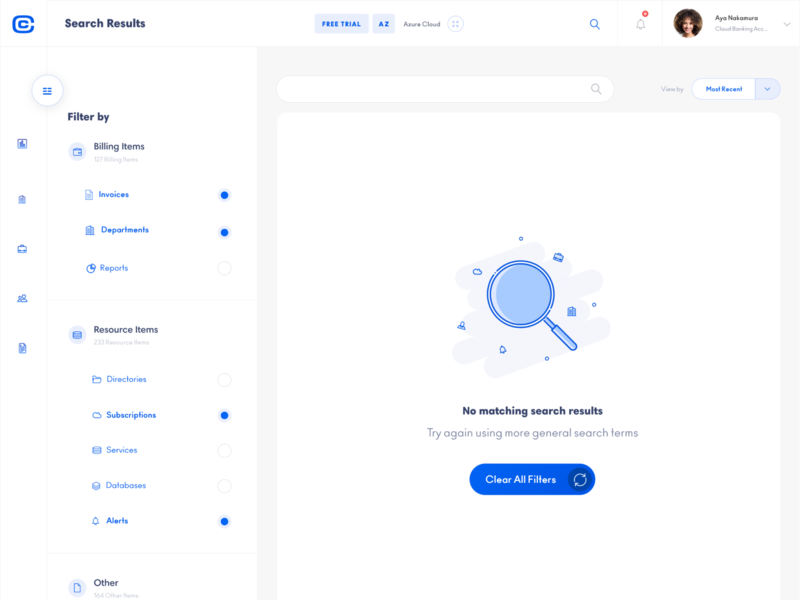800x600 pixels.
Task: Click the refresh icon in Clear All Filters
Action: (580, 480)
